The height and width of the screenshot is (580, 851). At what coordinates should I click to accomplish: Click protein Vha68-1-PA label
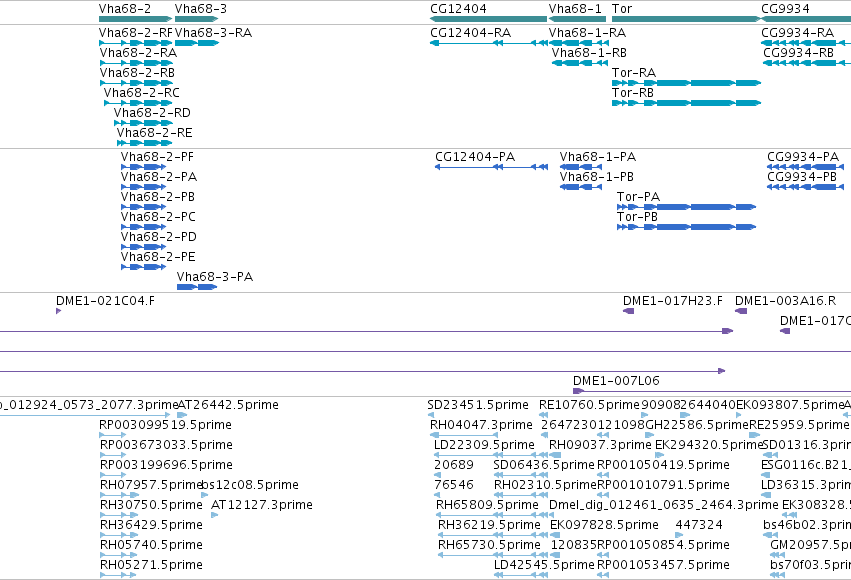click(x=598, y=157)
